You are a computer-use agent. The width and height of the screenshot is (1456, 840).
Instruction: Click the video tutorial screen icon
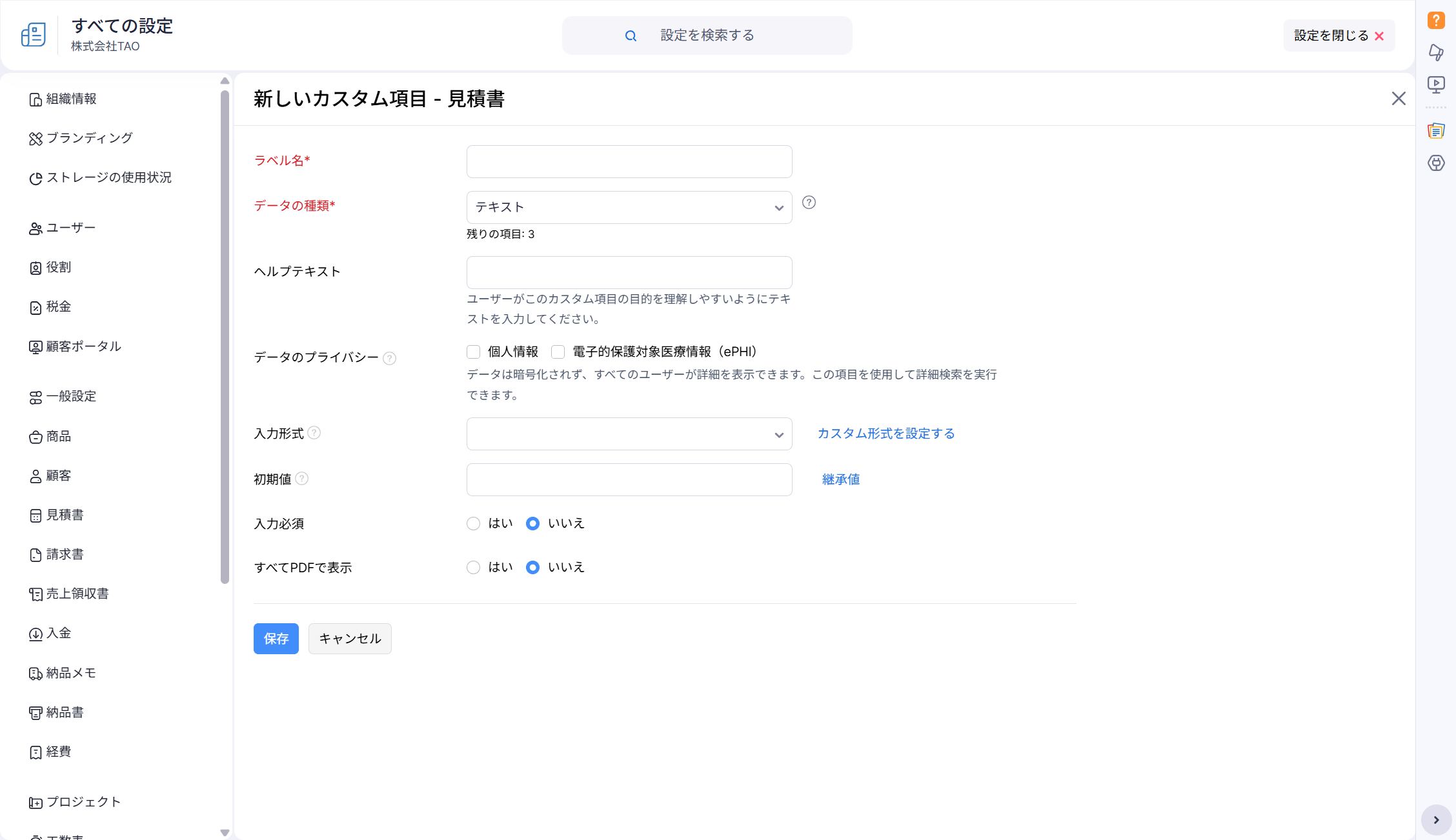1436,85
